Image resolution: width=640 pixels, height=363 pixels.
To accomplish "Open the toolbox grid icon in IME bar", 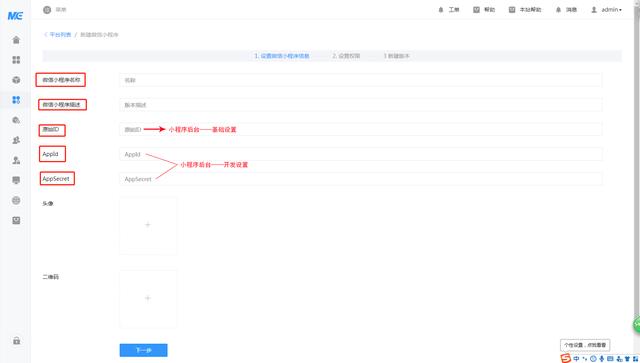I will pos(636,359).
